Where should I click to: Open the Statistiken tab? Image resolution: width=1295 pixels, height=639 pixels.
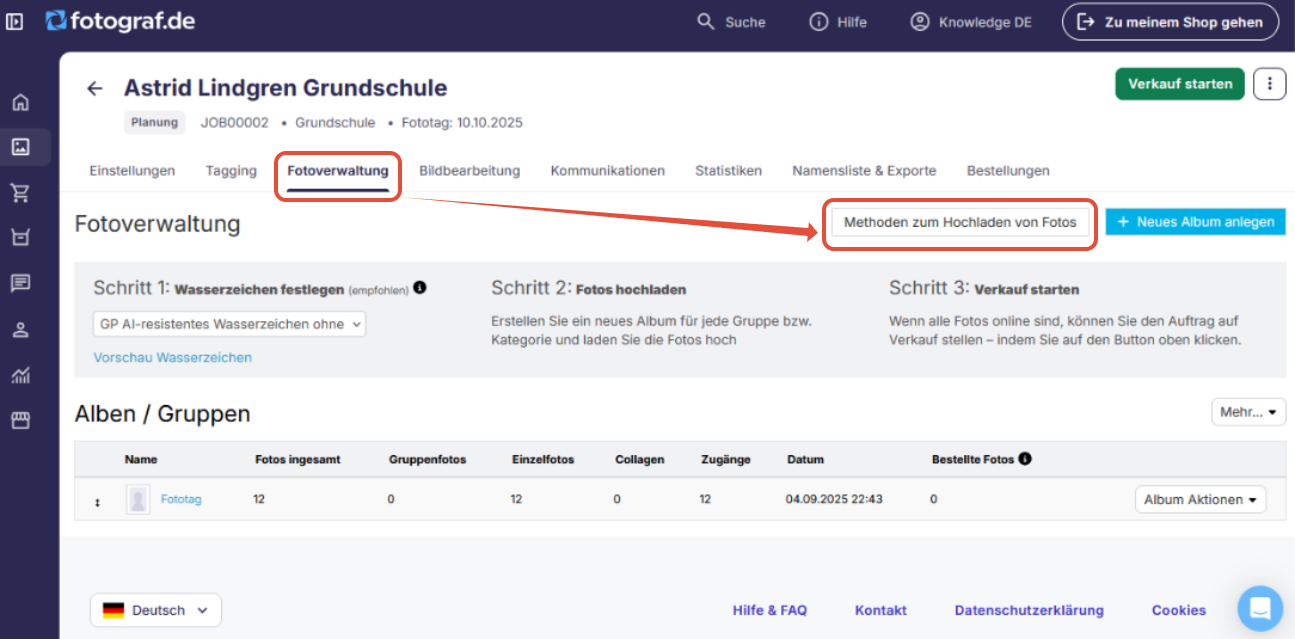point(729,171)
